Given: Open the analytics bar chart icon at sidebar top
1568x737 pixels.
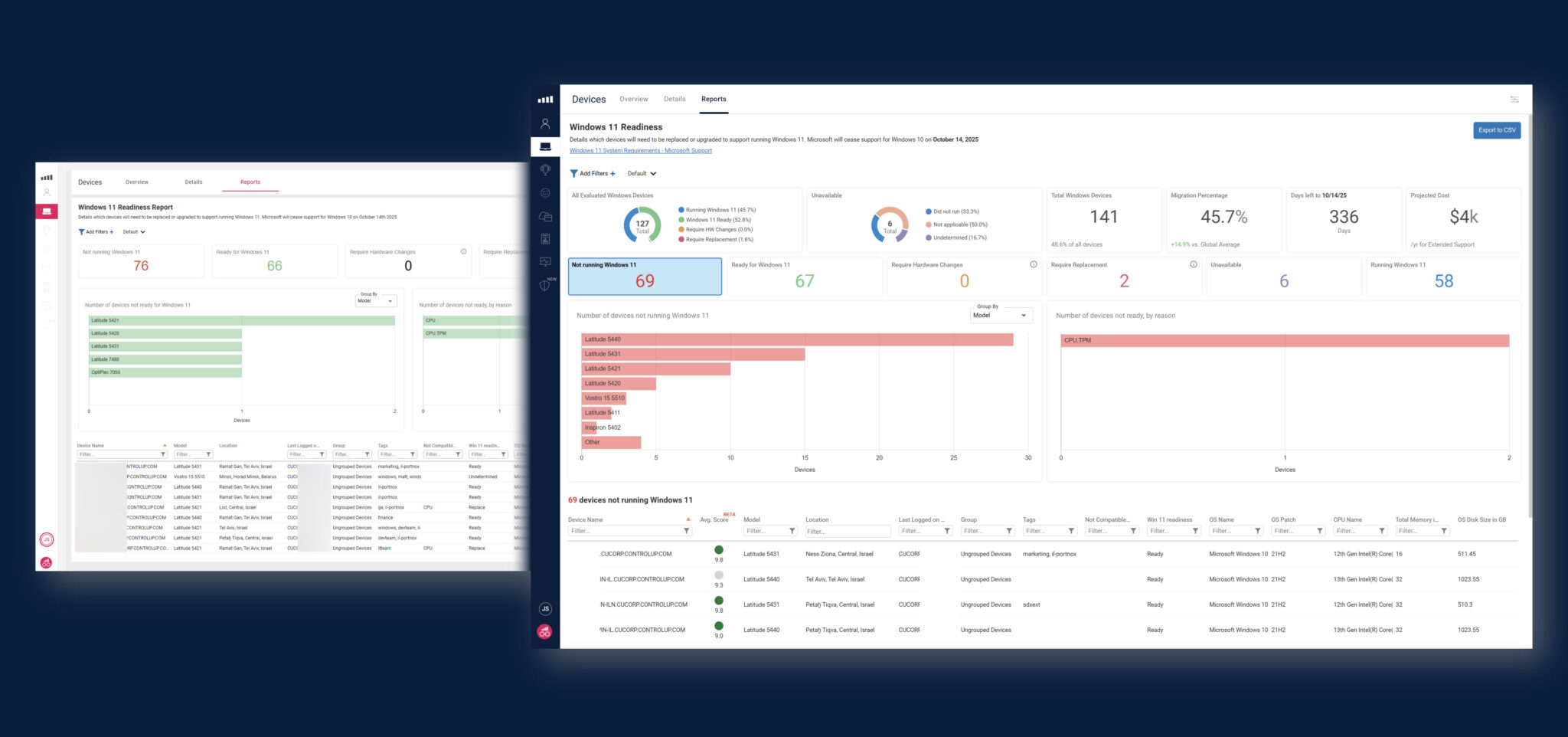Looking at the screenshot, I should [545, 100].
